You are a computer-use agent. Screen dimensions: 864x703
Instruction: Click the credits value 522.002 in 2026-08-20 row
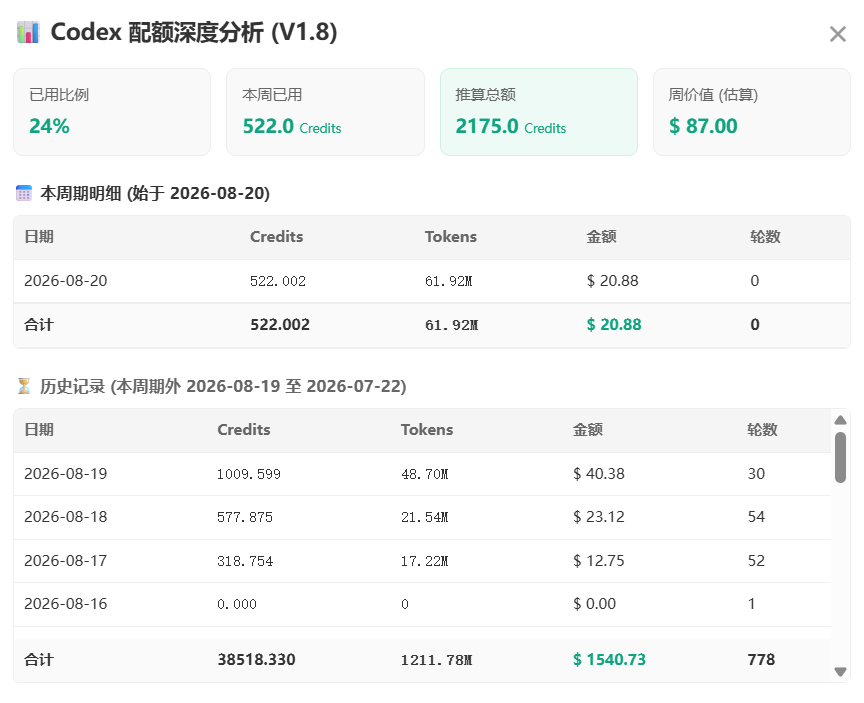click(x=278, y=281)
